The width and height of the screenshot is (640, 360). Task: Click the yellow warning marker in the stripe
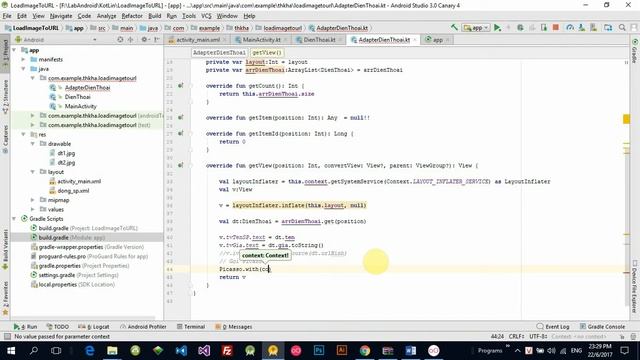coord(626,119)
